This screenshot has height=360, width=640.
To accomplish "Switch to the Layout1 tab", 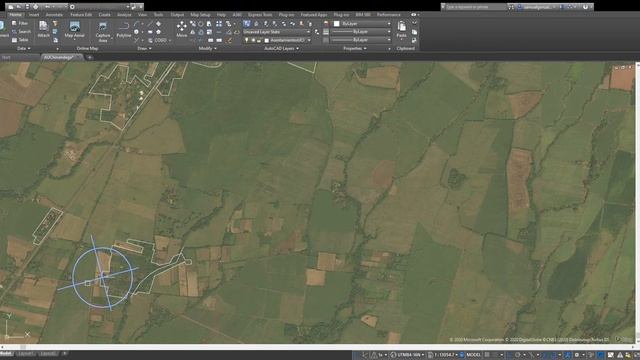I will [25, 353].
